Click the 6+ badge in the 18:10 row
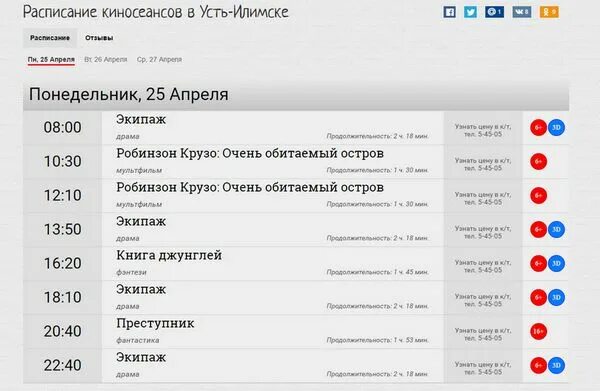600x391 pixels. 538,298
